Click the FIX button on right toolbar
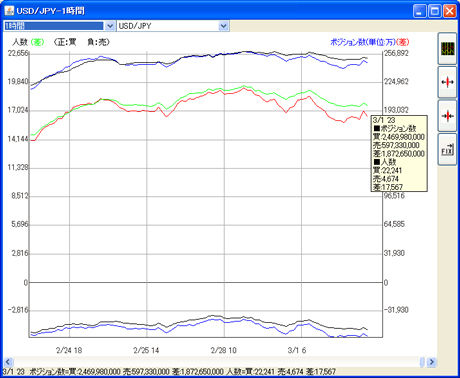The image size is (460, 378). [x=447, y=149]
